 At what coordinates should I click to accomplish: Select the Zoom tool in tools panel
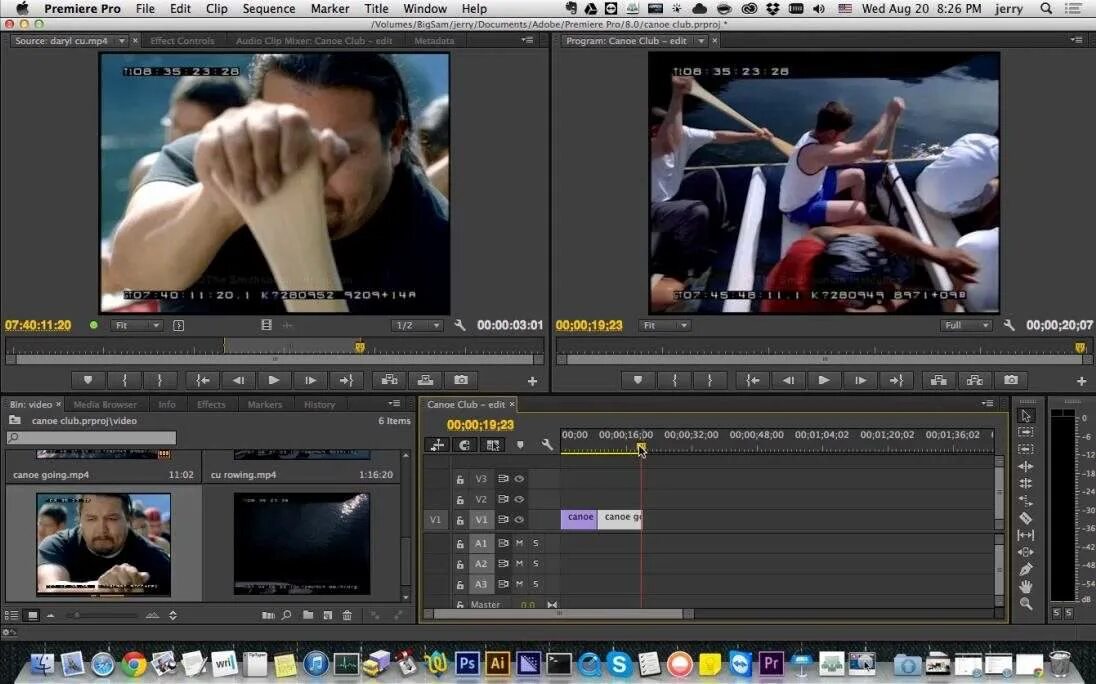tap(1025, 604)
